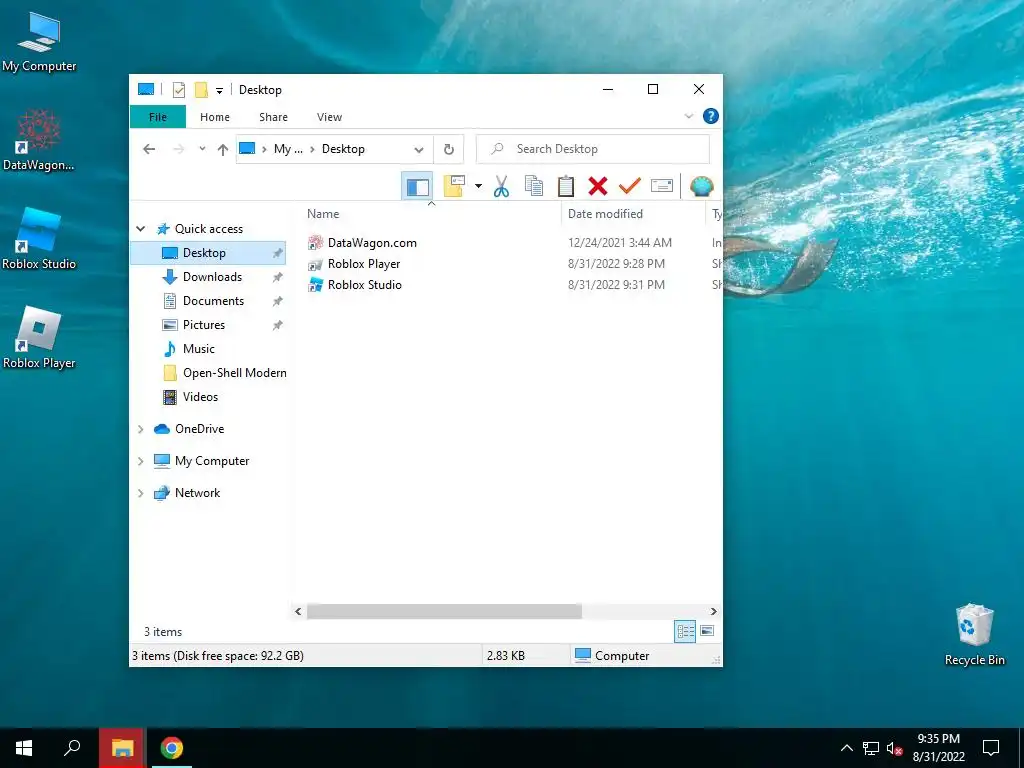Switch to Details view layout
1024x768 pixels.
tap(685, 632)
